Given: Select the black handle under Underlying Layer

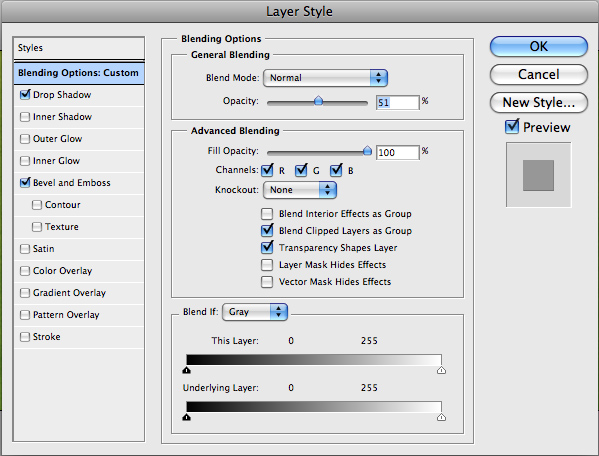Looking at the screenshot, I should [186, 417].
